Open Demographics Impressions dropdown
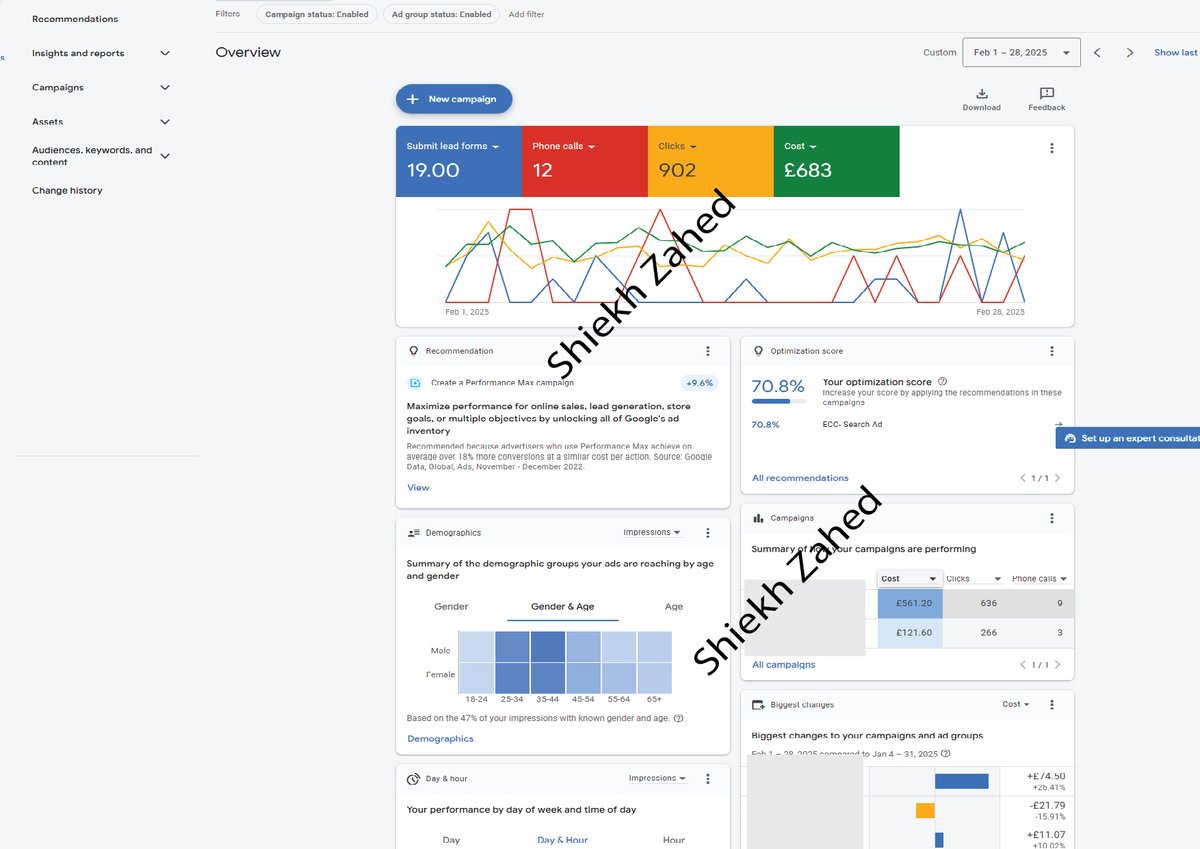Viewport: 1200px width, 849px height. click(652, 533)
